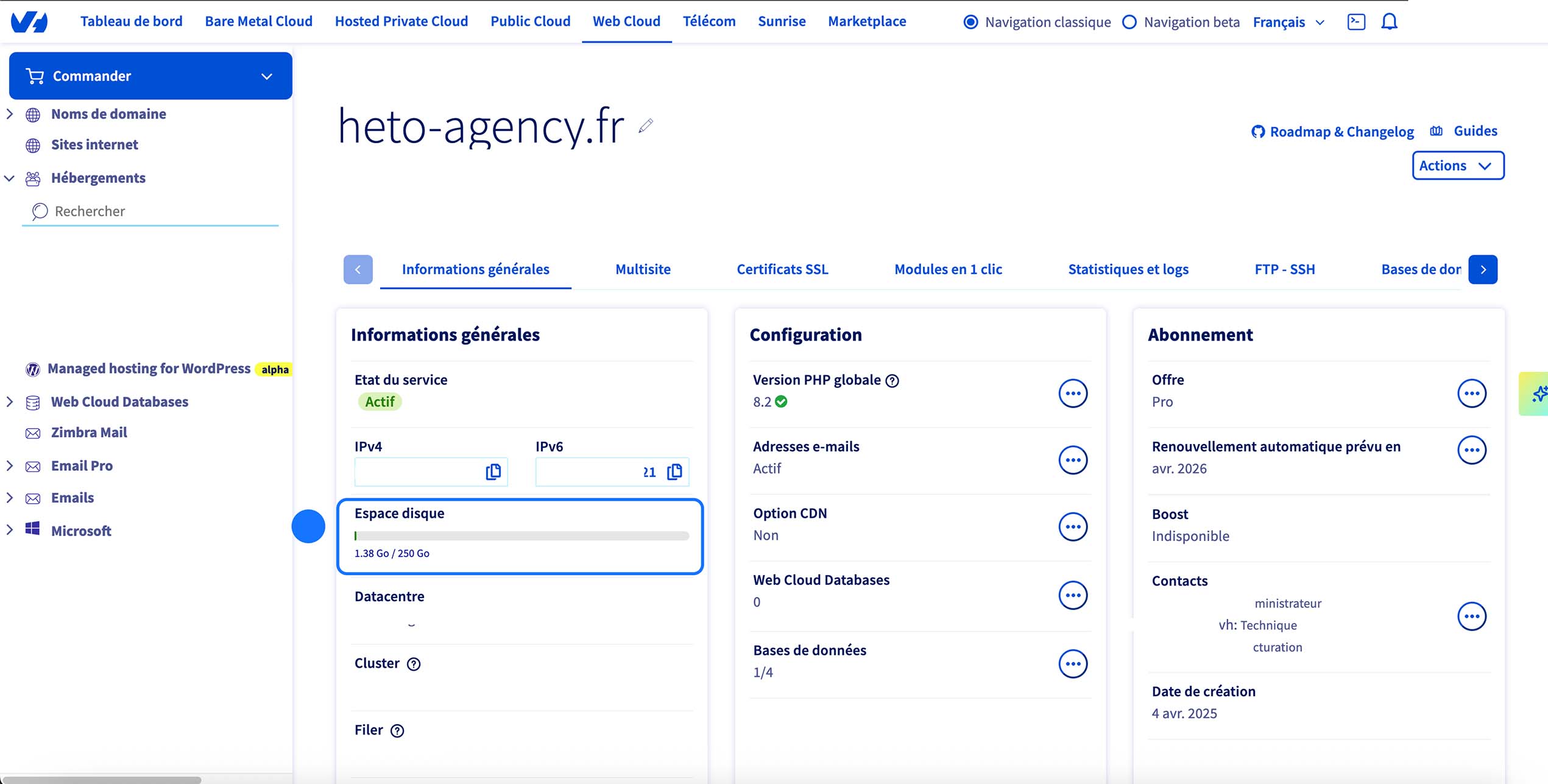This screenshot has width=1548, height=784.
Task: Open Roadmap & Changelog link
Action: tap(1333, 132)
